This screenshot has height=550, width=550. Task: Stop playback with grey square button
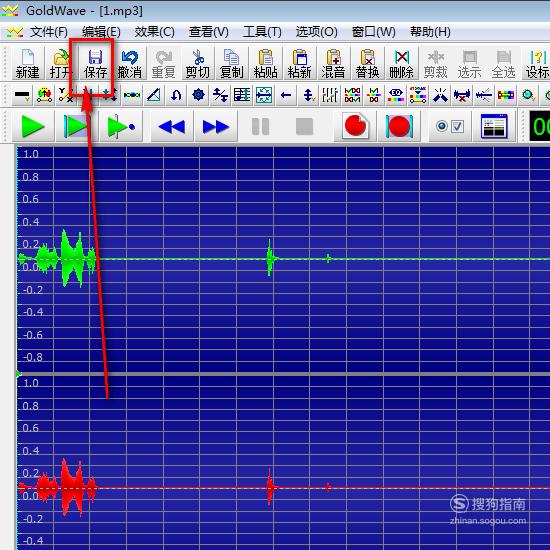click(304, 126)
